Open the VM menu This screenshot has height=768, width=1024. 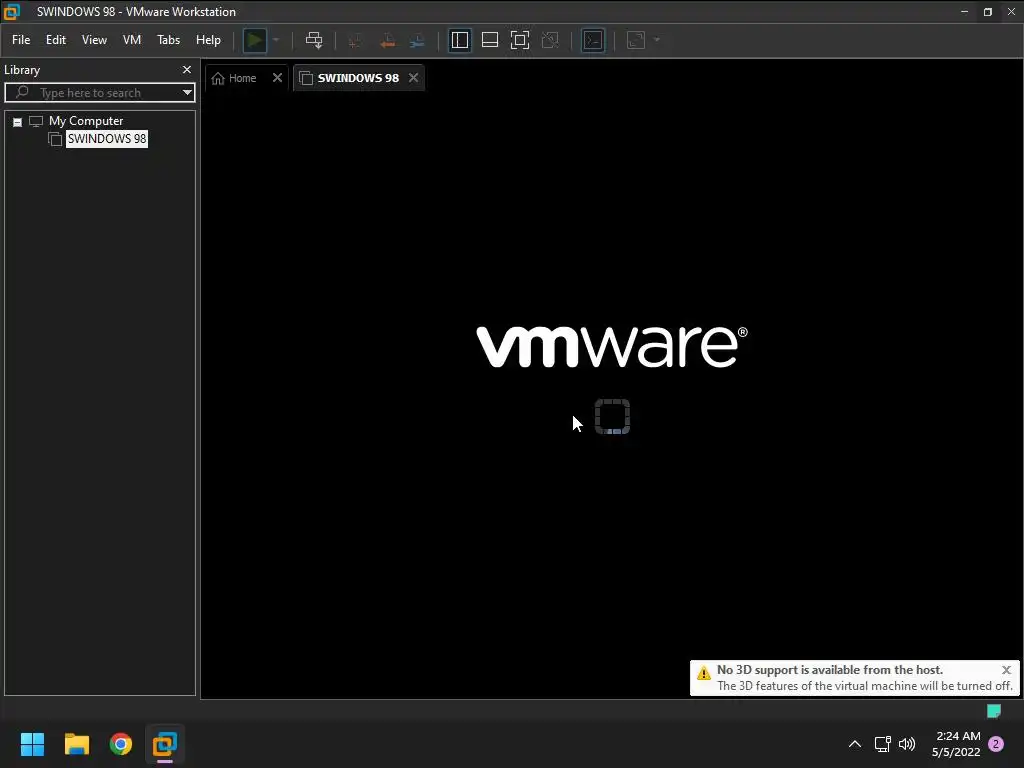132,40
